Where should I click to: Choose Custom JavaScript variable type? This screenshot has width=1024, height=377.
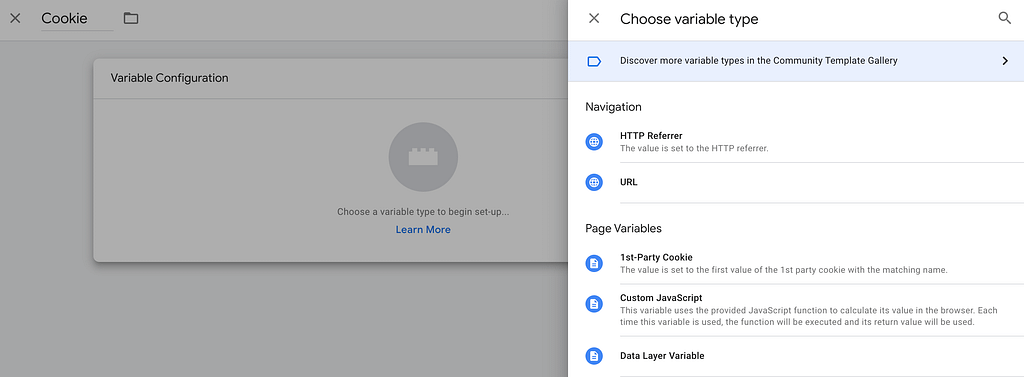click(796, 310)
